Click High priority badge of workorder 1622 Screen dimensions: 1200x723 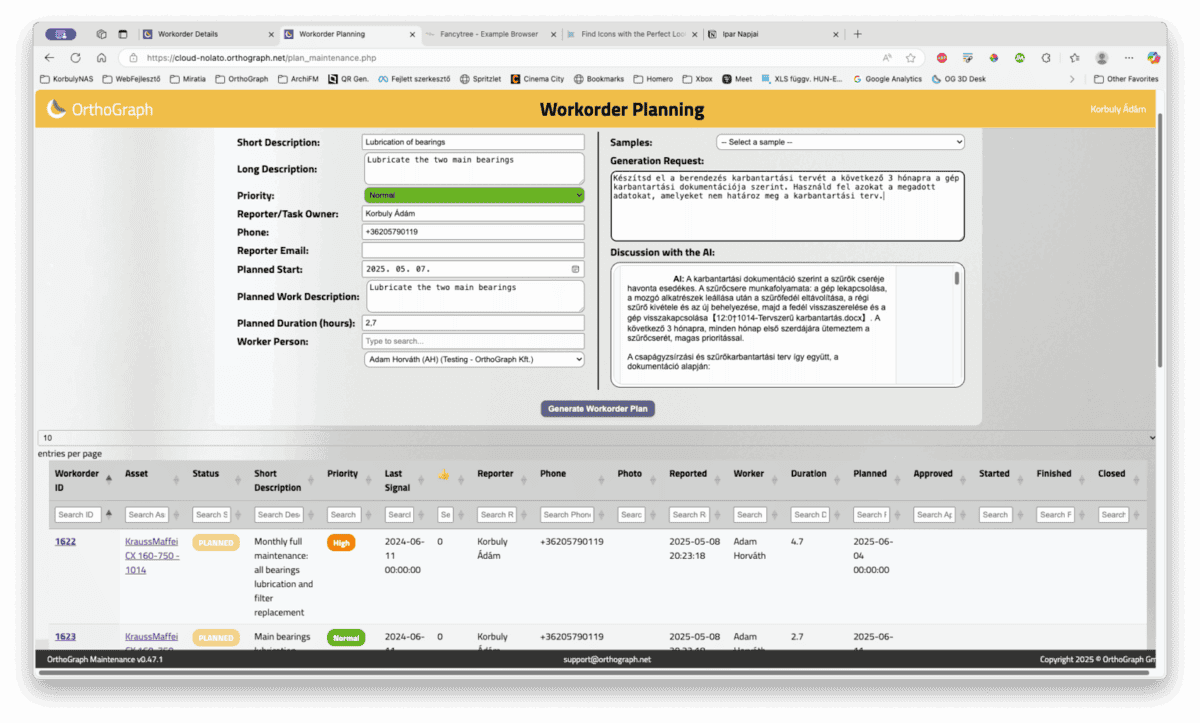pyautogui.click(x=341, y=543)
